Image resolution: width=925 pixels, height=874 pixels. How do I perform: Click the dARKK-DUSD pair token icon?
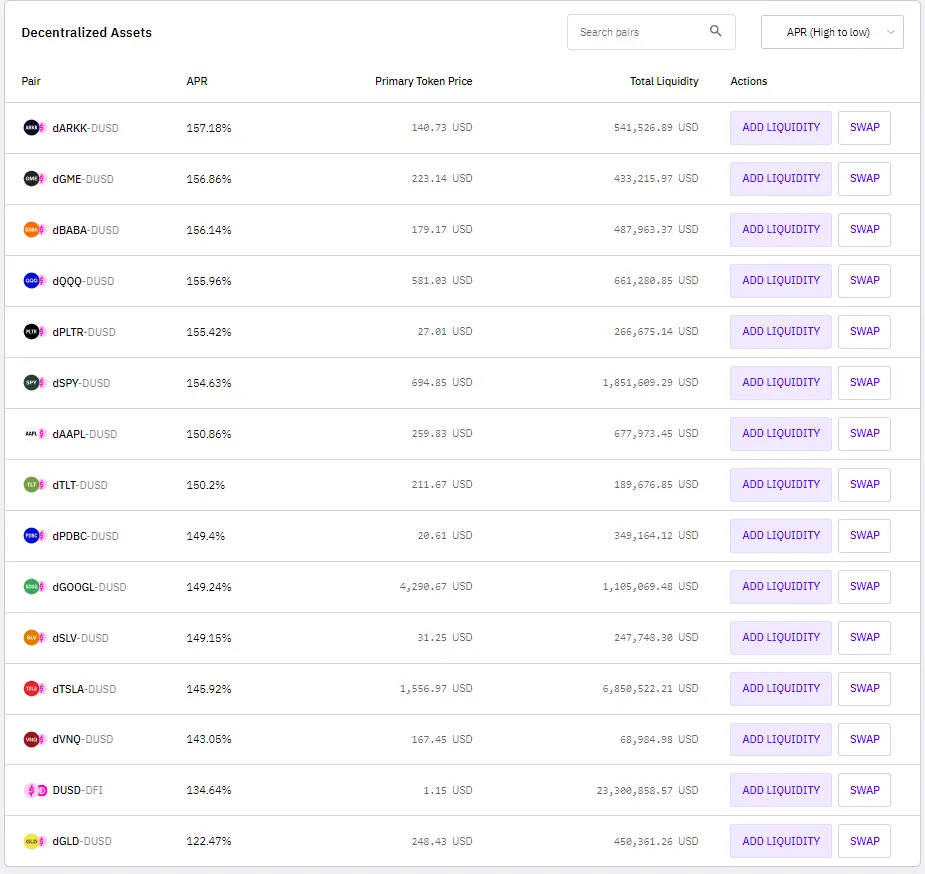35,127
